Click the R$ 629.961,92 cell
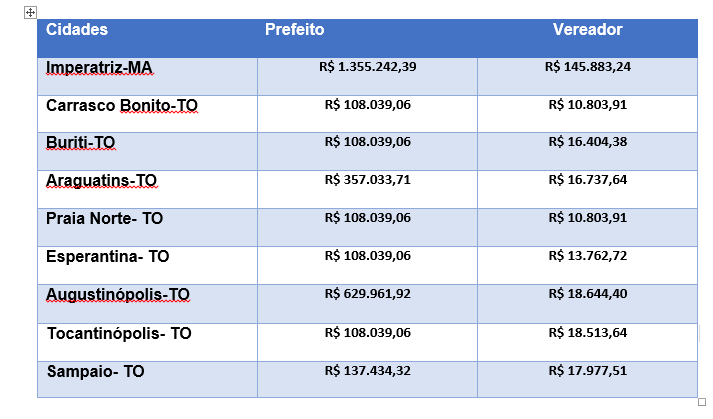This screenshot has width=713, height=419. [367, 294]
